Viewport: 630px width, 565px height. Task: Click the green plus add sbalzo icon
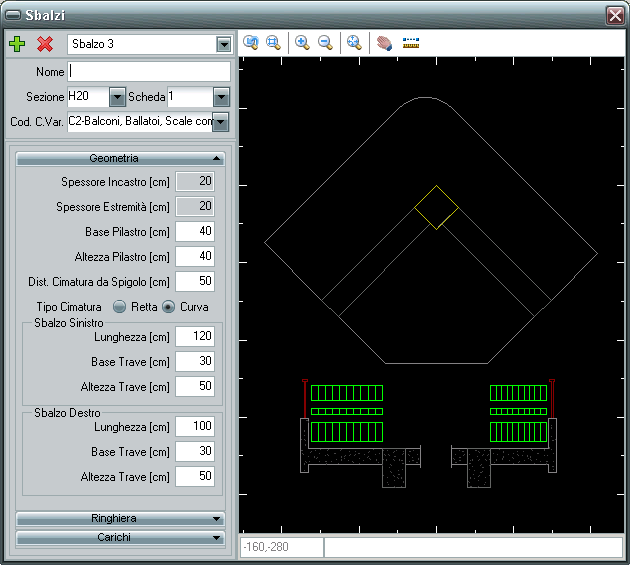coord(16,44)
